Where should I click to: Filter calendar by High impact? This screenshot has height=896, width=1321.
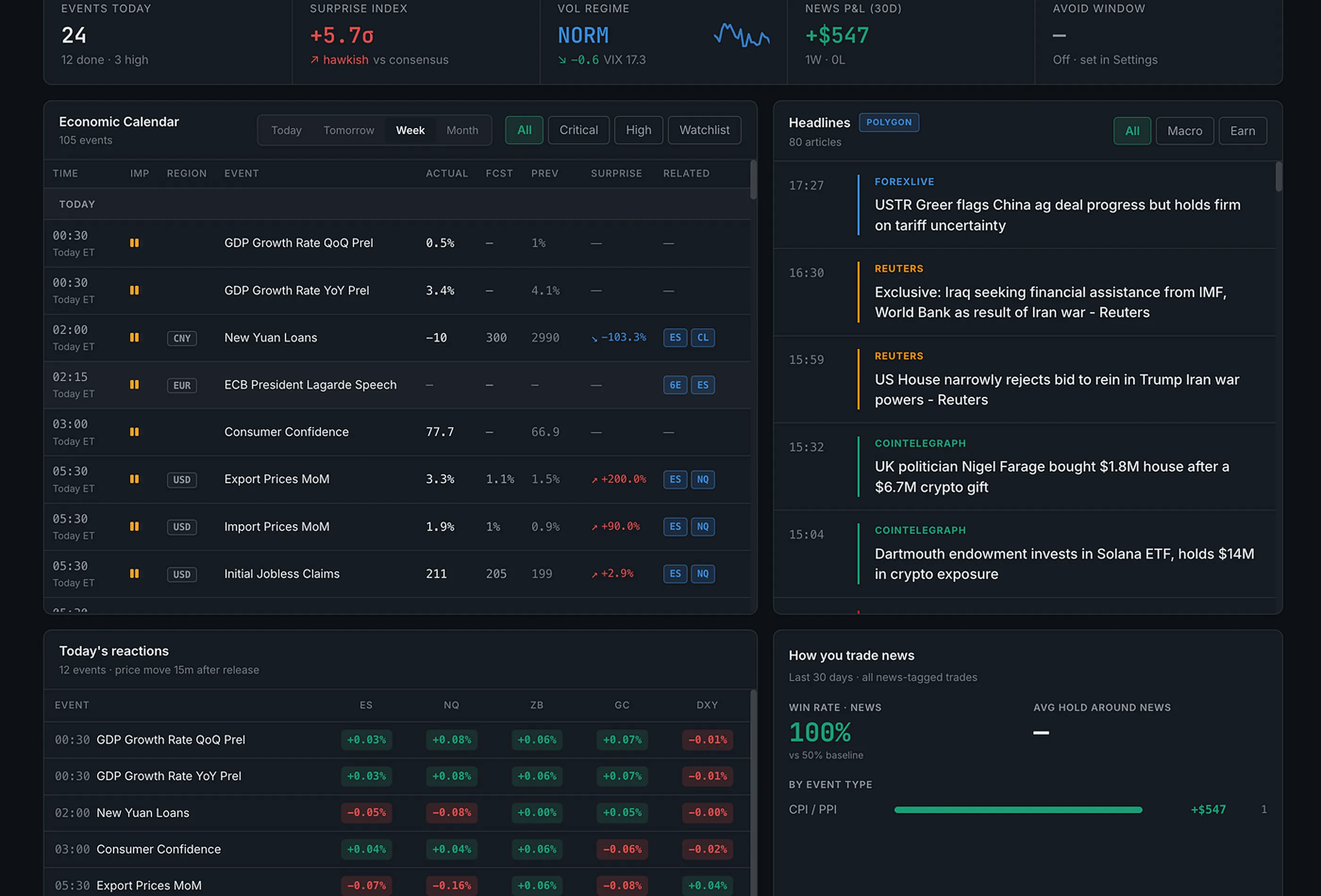[x=638, y=130]
